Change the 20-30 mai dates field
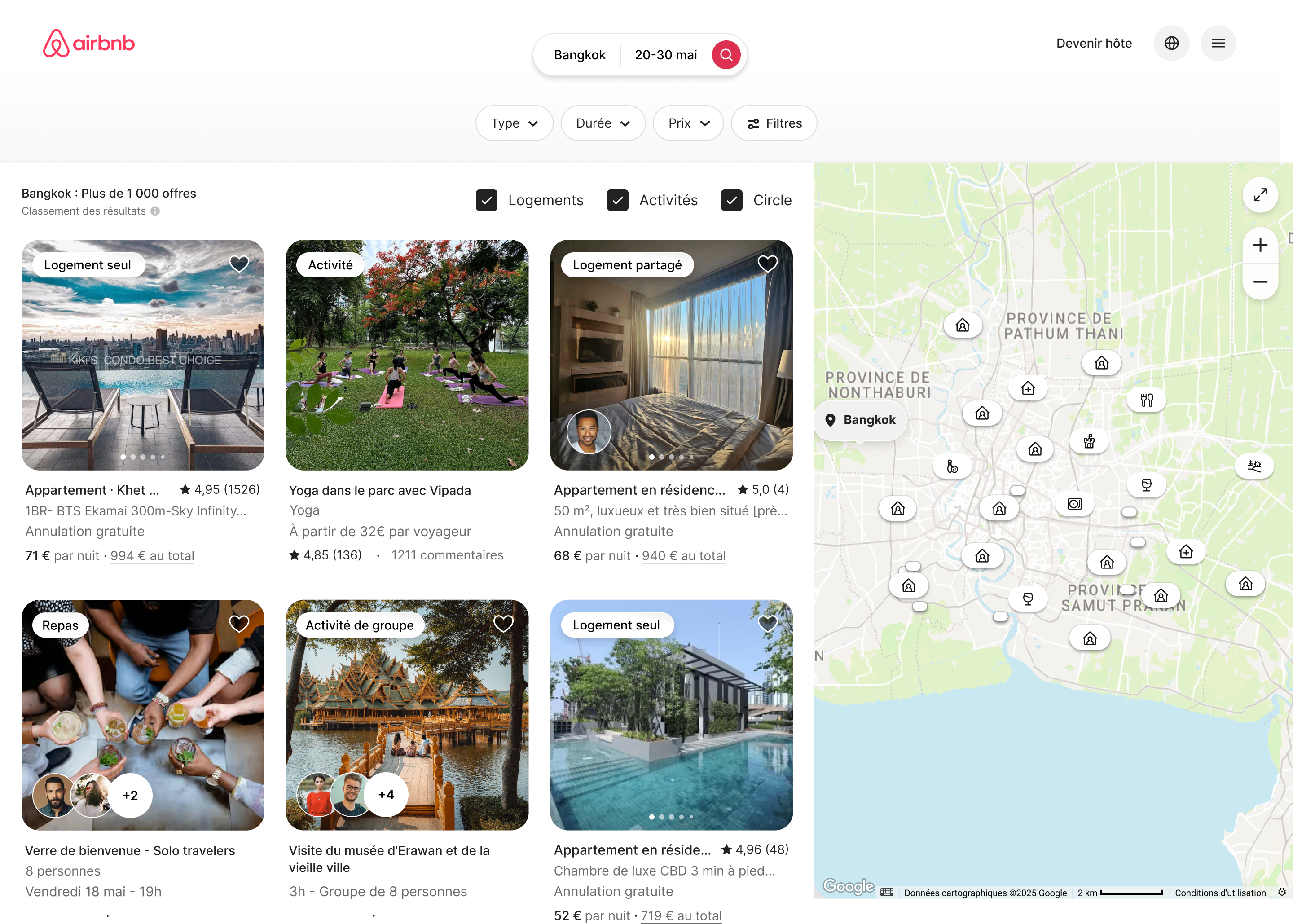This screenshot has width=1293, height=924. click(x=665, y=55)
